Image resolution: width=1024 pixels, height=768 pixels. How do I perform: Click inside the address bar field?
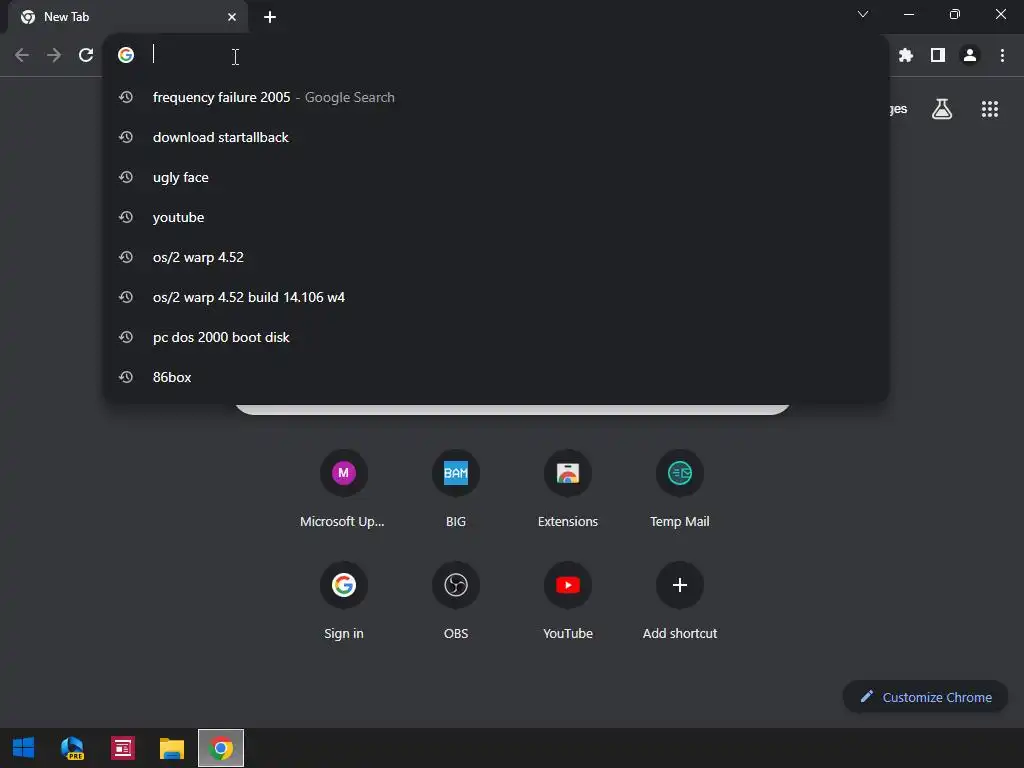click(x=496, y=55)
